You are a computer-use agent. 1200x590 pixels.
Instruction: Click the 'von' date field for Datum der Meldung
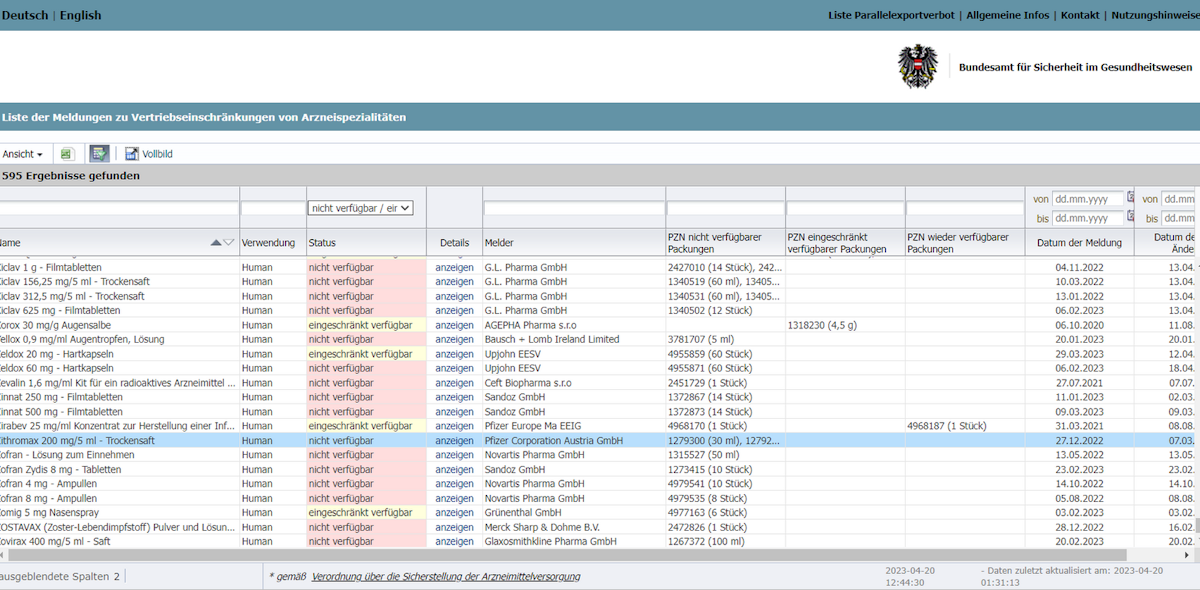pyautogui.click(x=1088, y=199)
